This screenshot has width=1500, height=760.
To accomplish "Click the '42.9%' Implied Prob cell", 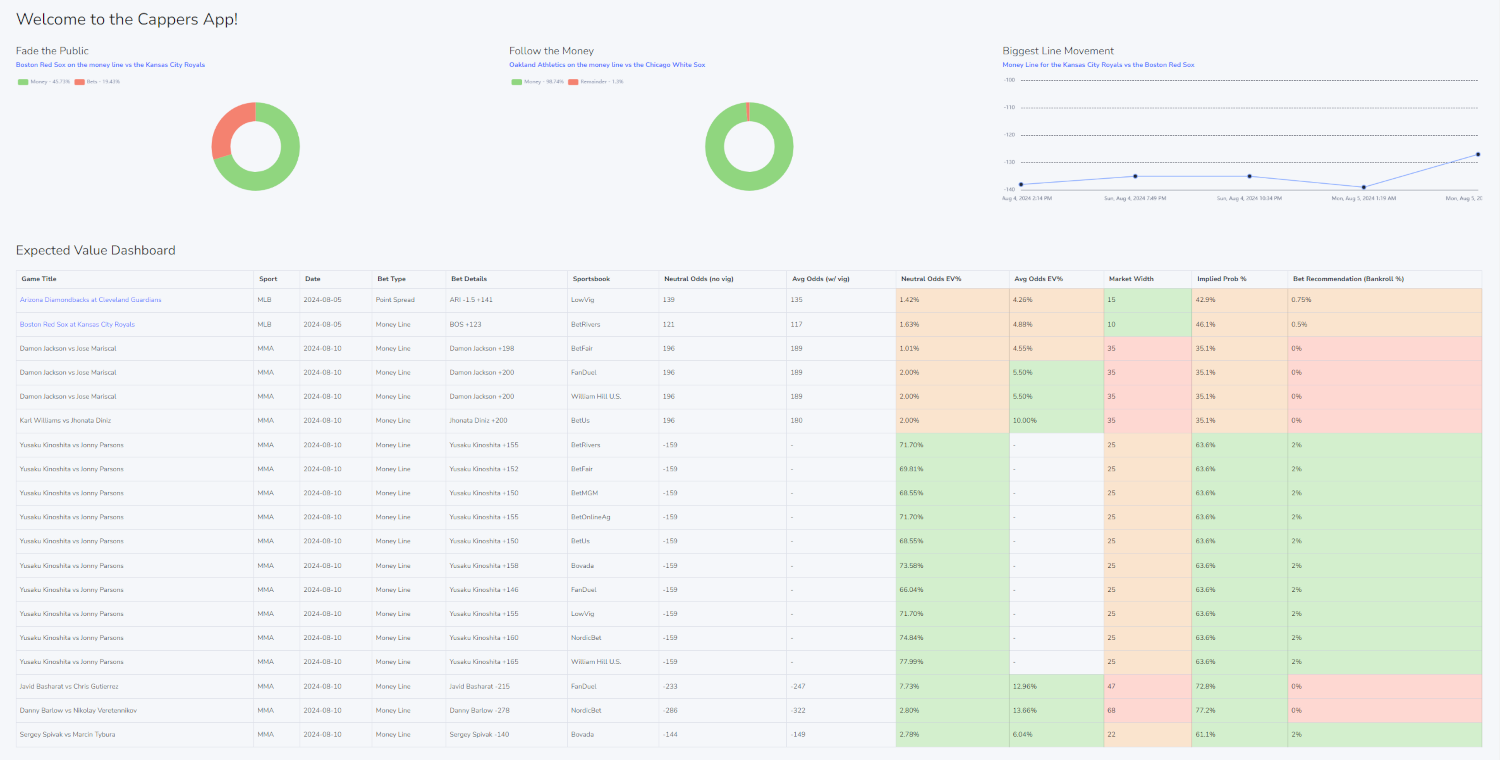I will (x=1239, y=300).
